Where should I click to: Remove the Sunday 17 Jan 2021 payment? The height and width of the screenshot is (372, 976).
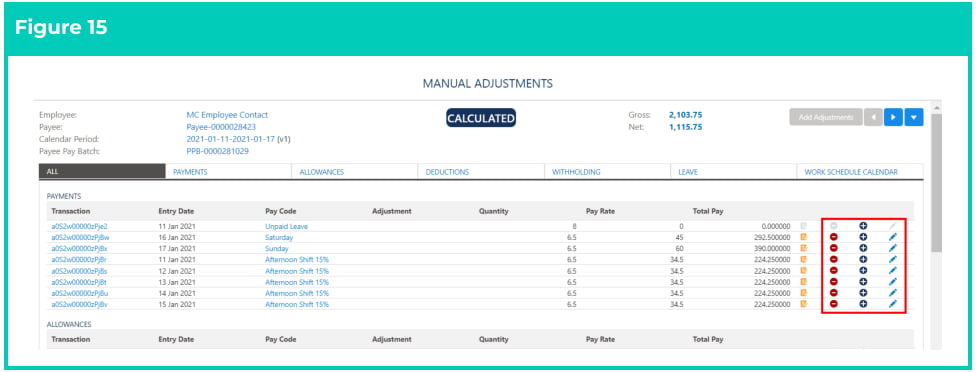(x=833, y=249)
